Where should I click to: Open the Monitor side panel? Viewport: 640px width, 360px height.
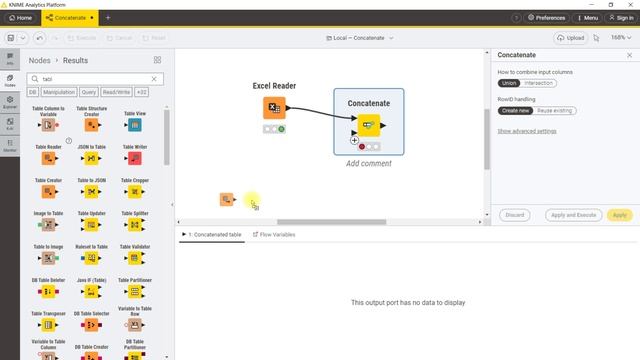pos(10,145)
